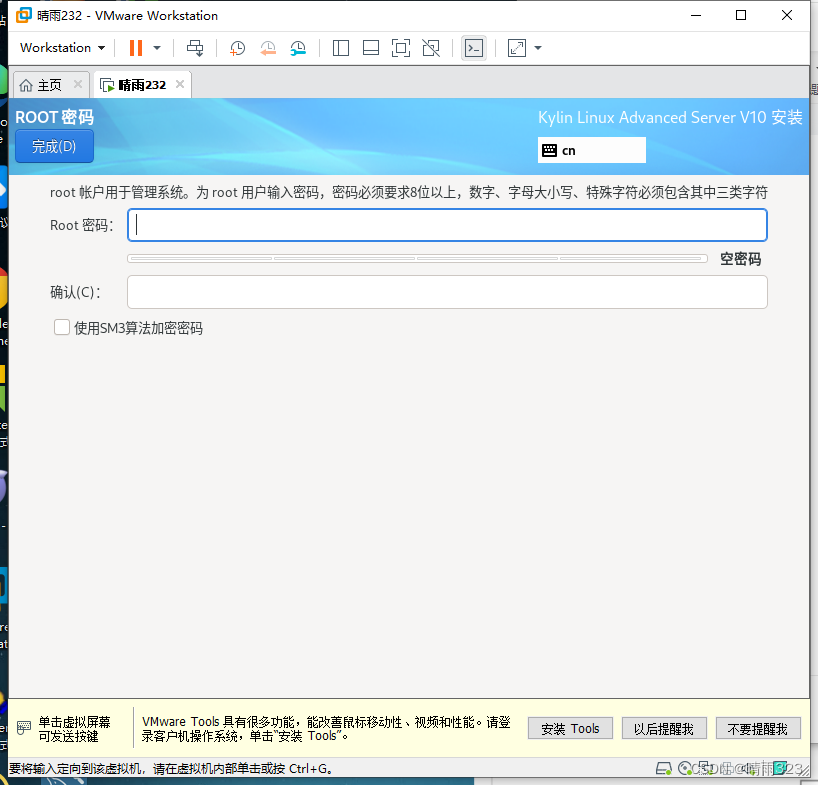Minimize the VMware Workstation window
The width and height of the screenshot is (818, 785).
click(x=696, y=15)
